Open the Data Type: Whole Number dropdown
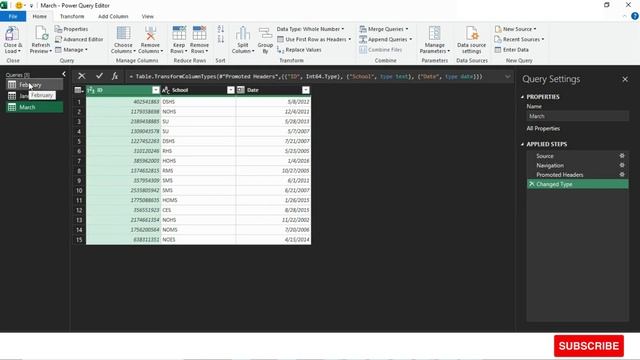The image size is (640, 360). coord(310,29)
